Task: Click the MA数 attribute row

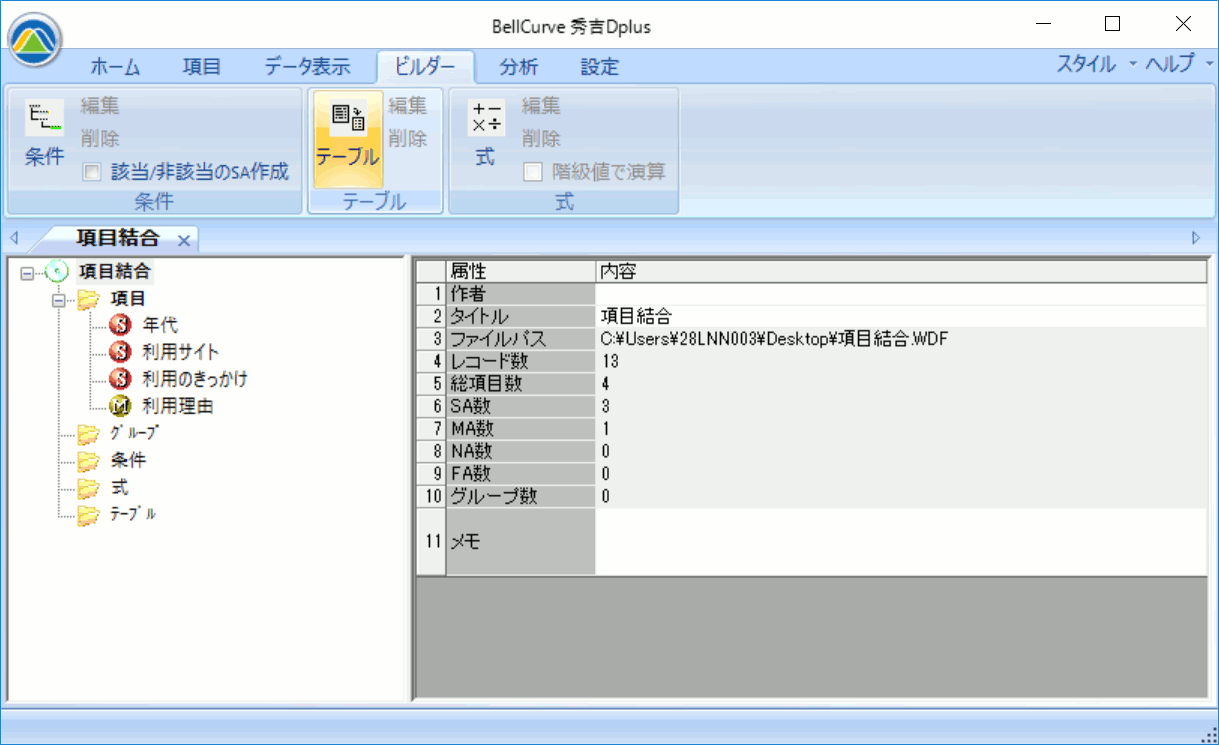Action: pyautogui.click(x=520, y=429)
